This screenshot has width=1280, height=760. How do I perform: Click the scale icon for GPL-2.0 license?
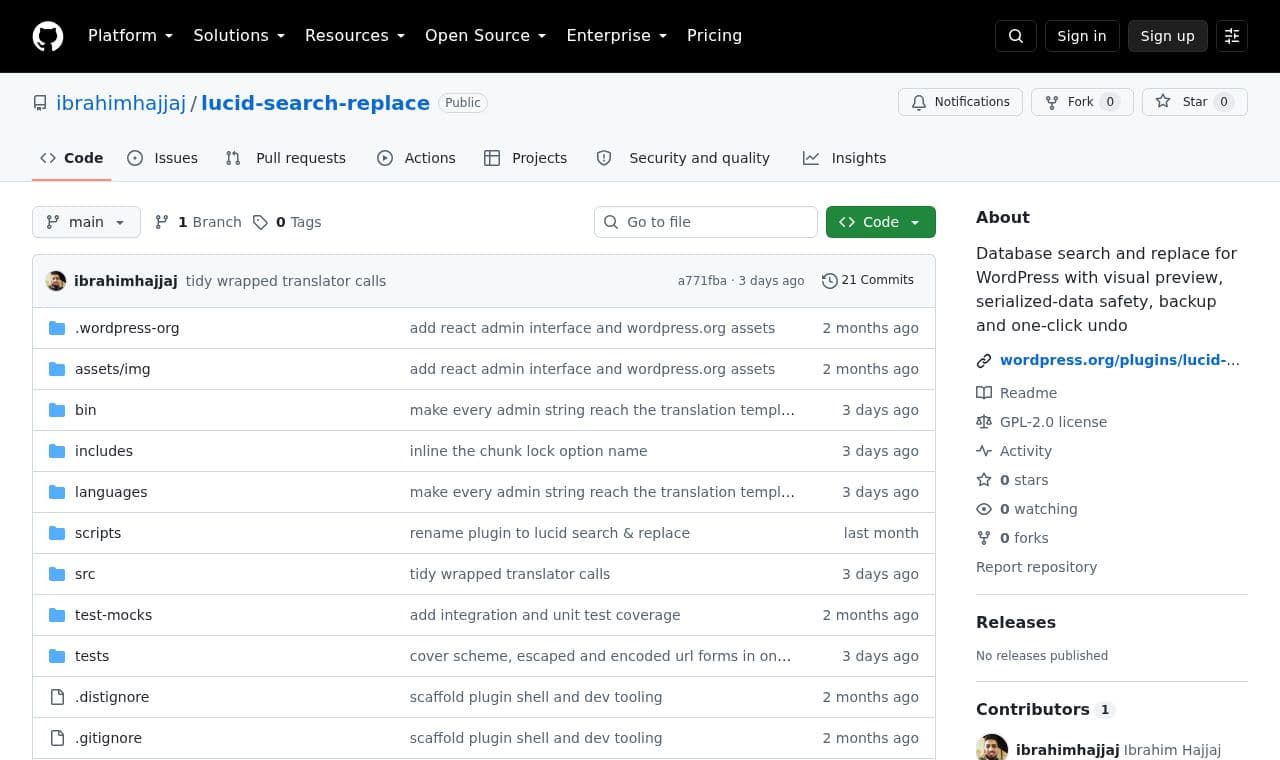984,422
